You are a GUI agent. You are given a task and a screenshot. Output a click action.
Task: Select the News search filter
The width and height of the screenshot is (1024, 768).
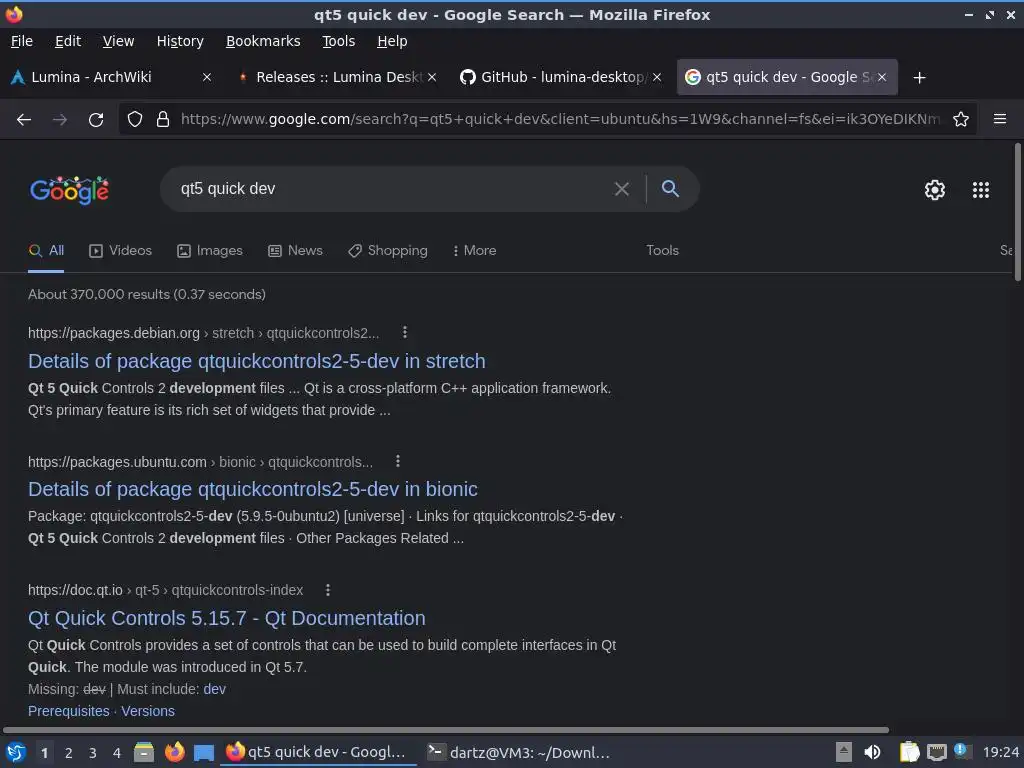295,251
